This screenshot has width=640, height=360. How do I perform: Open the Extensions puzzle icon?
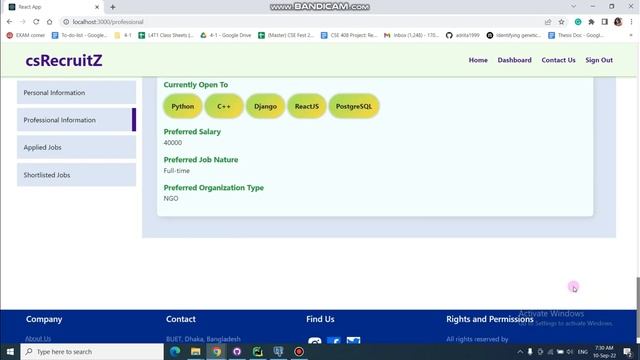pos(591,22)
